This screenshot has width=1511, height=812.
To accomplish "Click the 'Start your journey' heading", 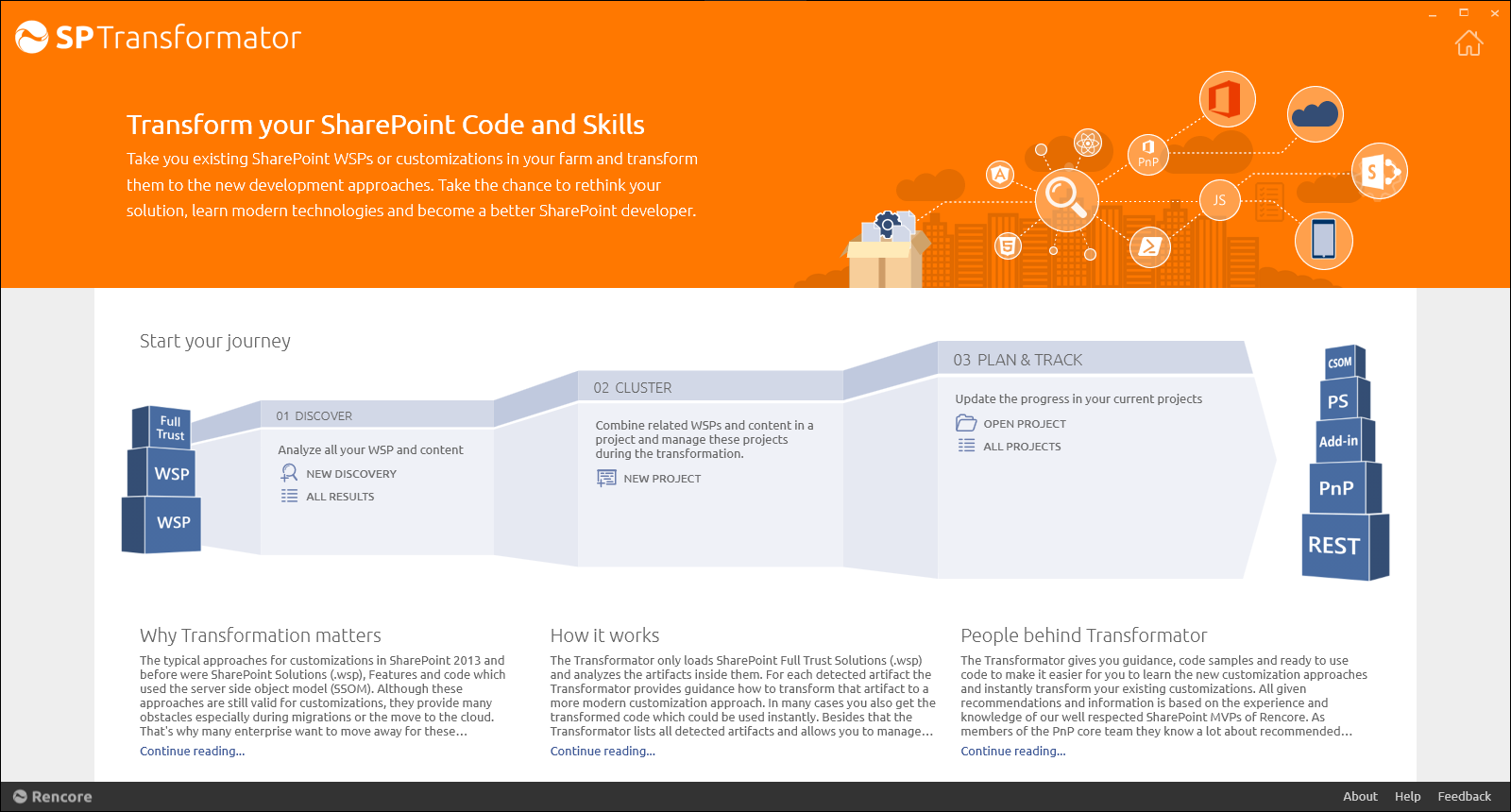I will (x=215, y=341).
